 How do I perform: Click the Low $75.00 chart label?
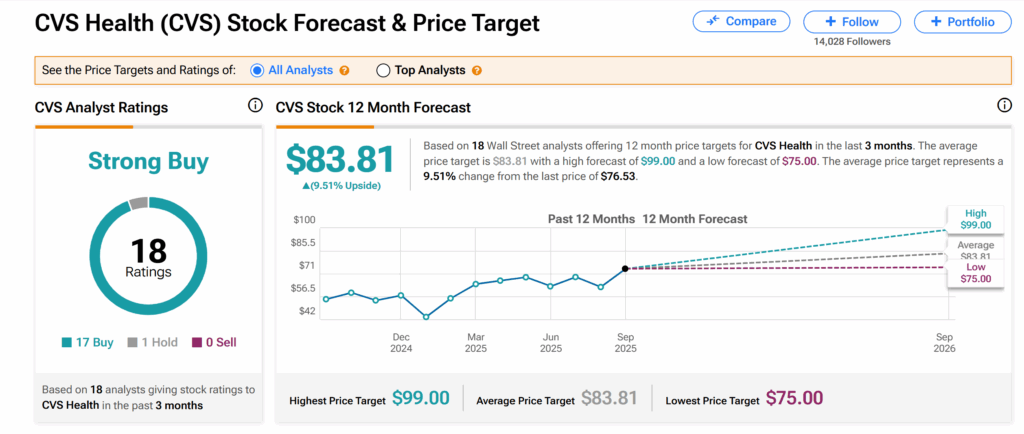click(x=976, y=273)
